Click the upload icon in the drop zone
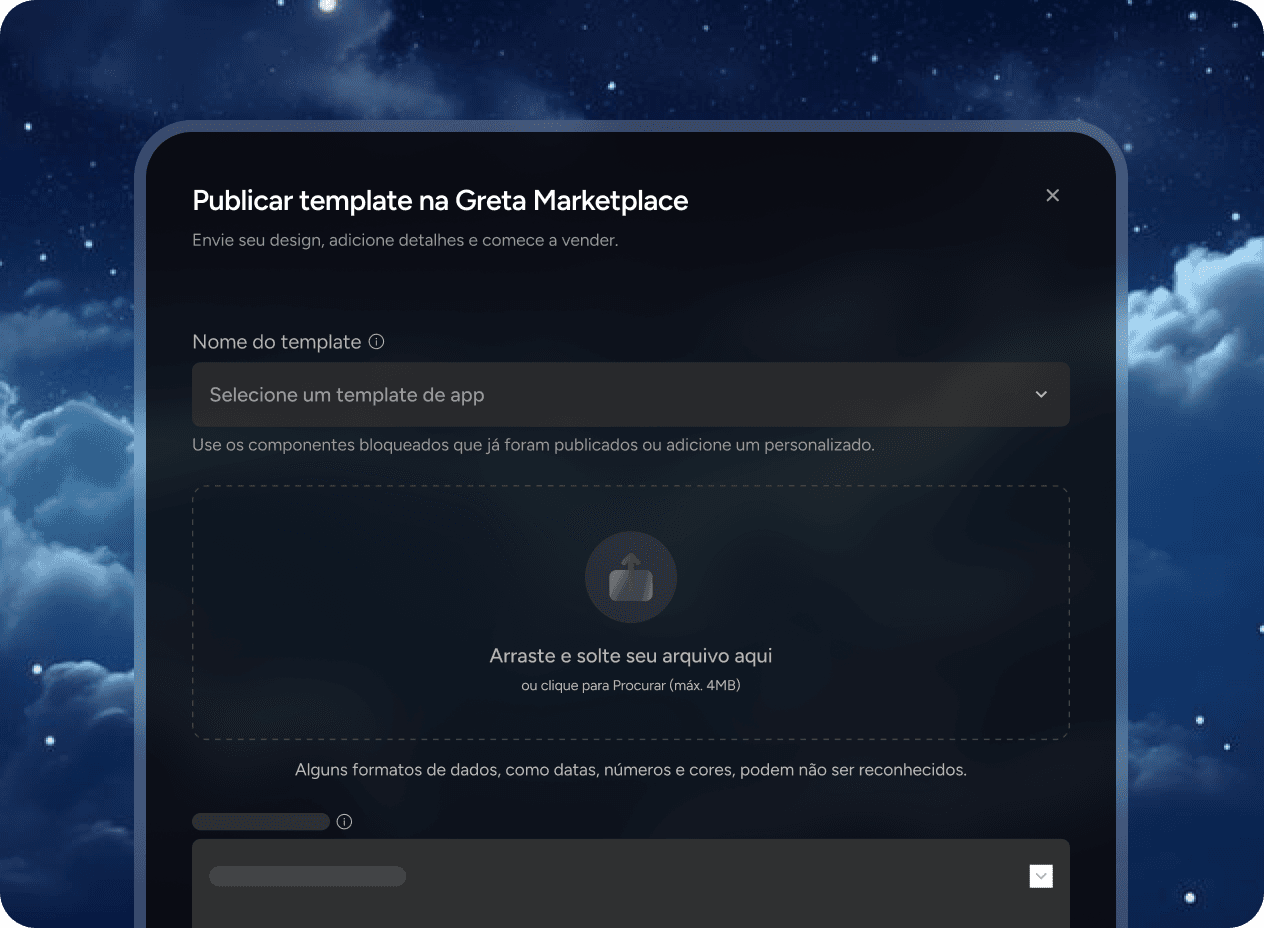The width and height of the screenshot is (1264, 928). 631,577
